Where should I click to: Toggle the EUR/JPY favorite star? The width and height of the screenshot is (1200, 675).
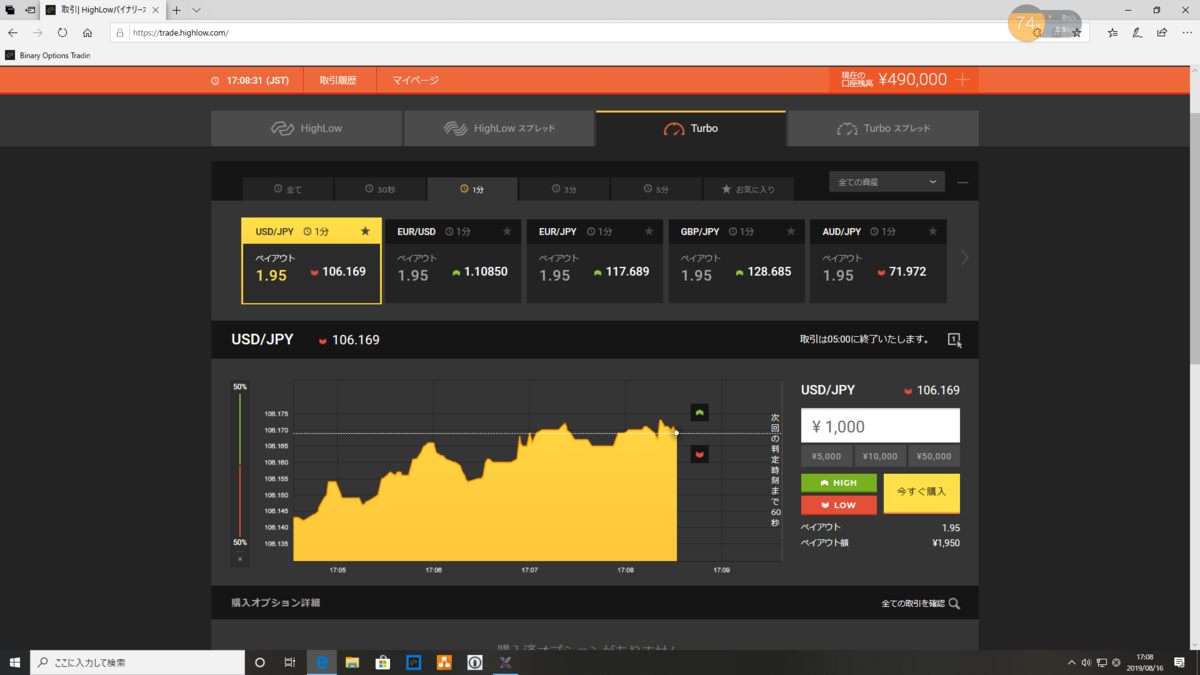pyautogui.click(x=649, y=231)
